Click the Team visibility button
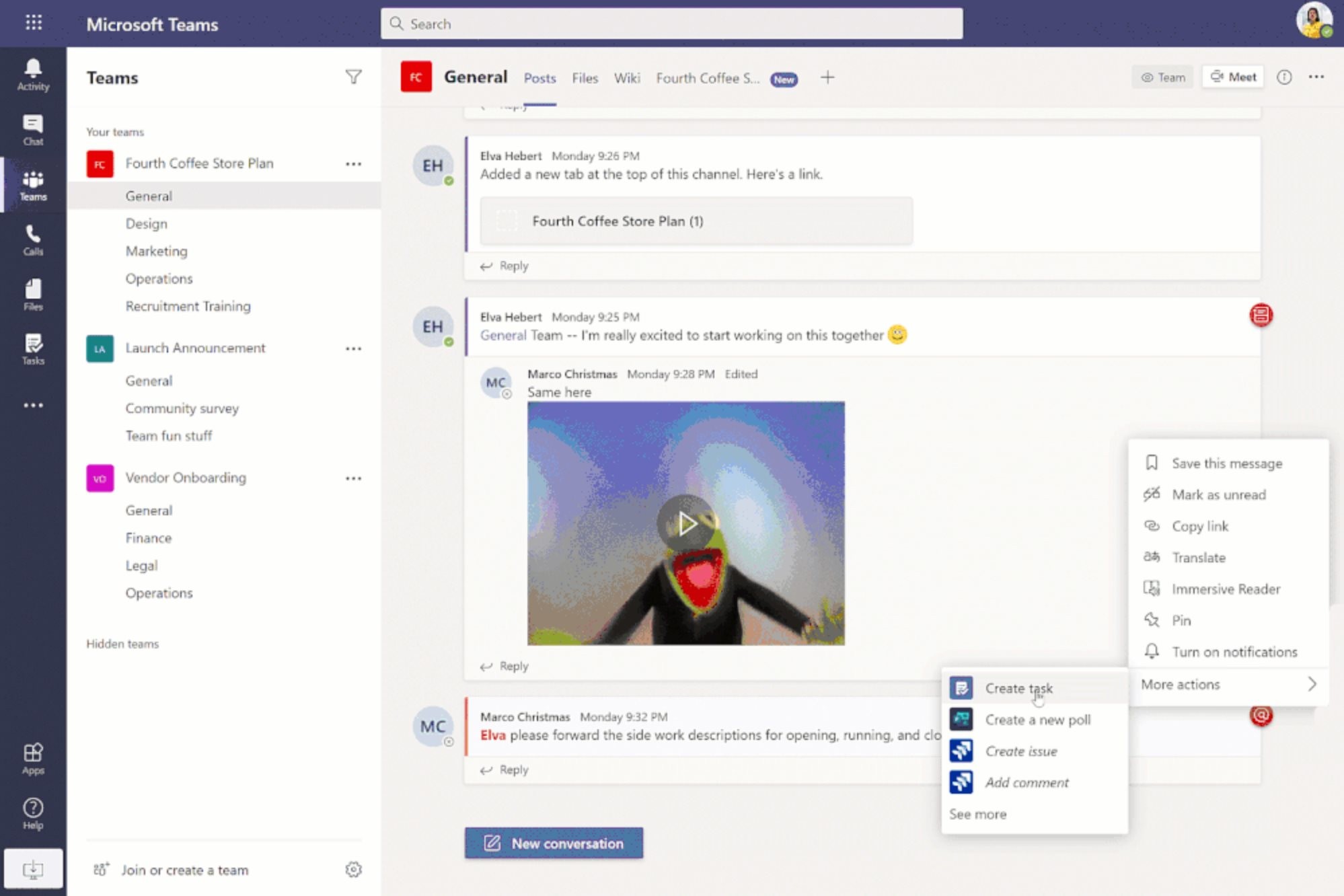Viewport: 1344px width, 896px height. pos(1162,77)
